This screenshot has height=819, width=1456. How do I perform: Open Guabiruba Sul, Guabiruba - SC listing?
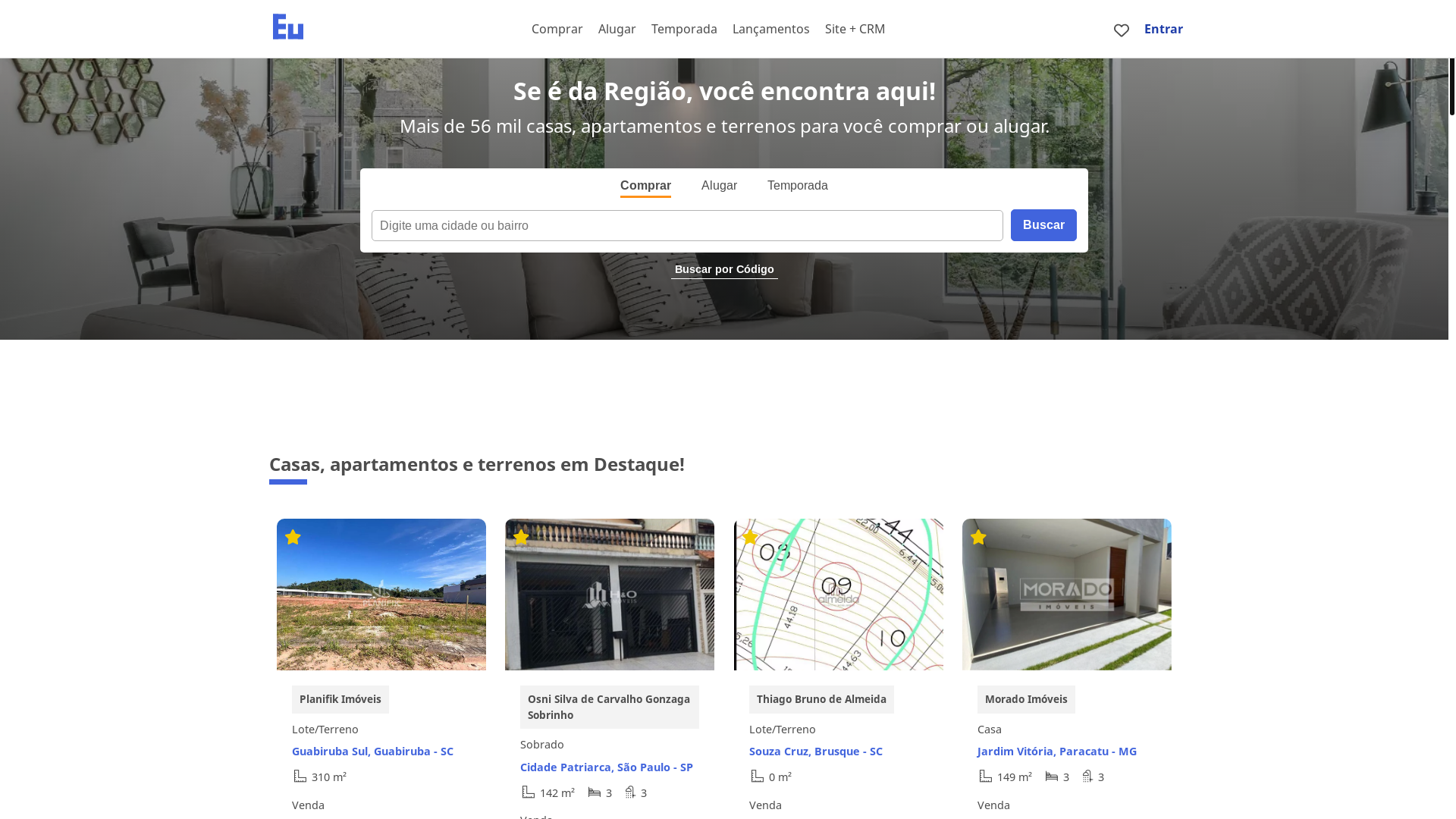coord(372,752)
